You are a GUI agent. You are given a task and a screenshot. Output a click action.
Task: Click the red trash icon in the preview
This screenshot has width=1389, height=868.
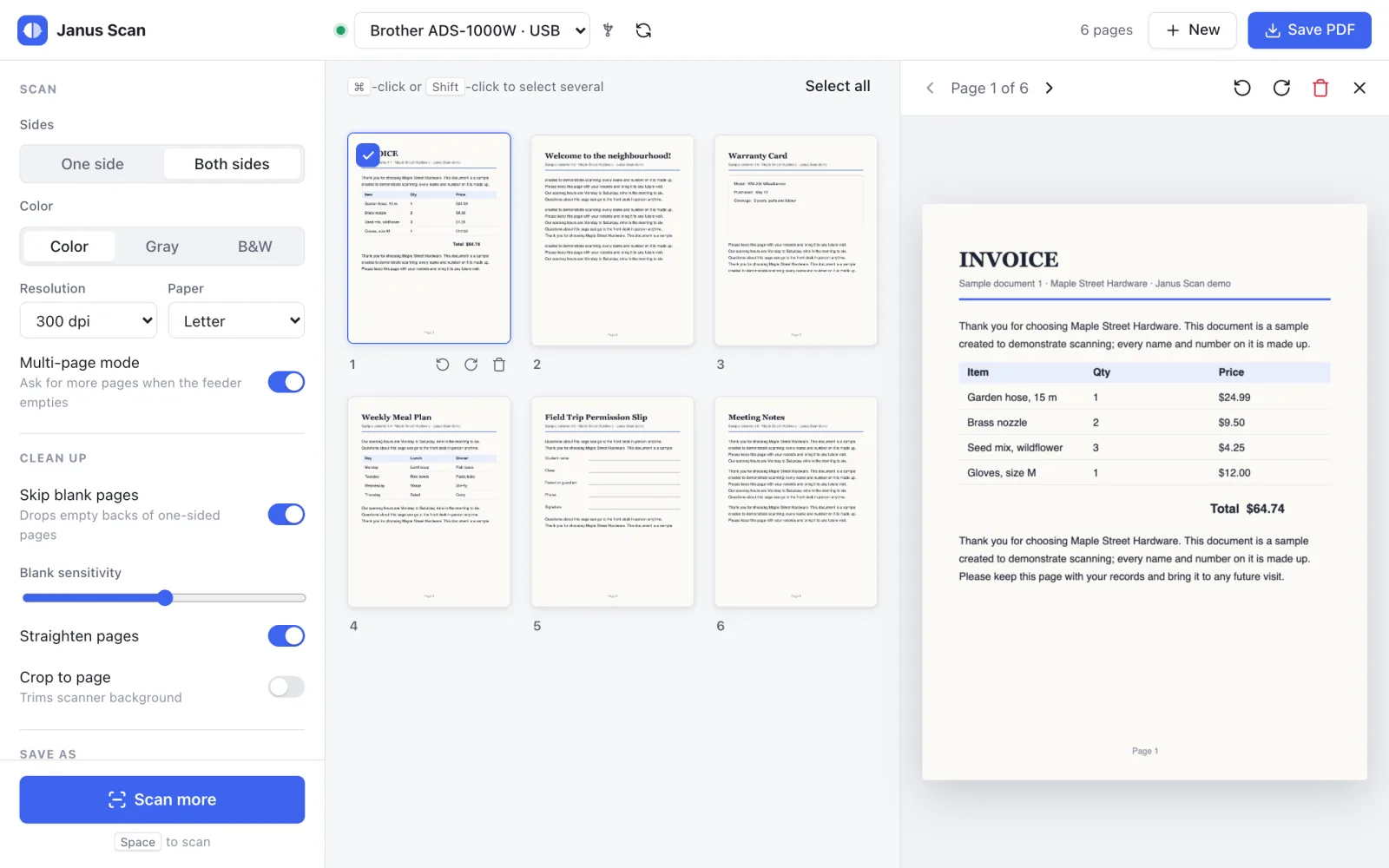1320,88
